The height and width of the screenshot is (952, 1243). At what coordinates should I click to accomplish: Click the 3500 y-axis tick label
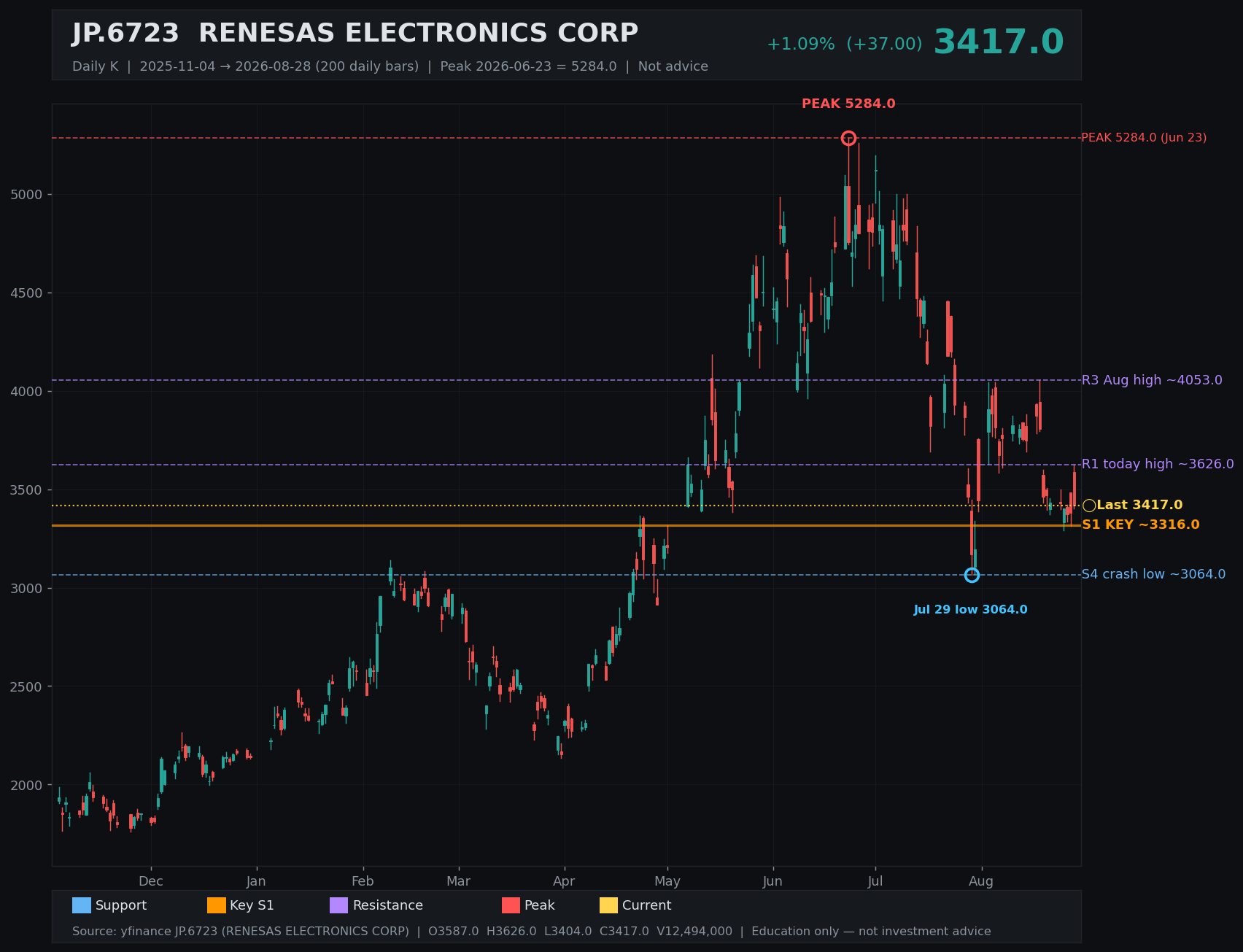(x=27, y=490)
